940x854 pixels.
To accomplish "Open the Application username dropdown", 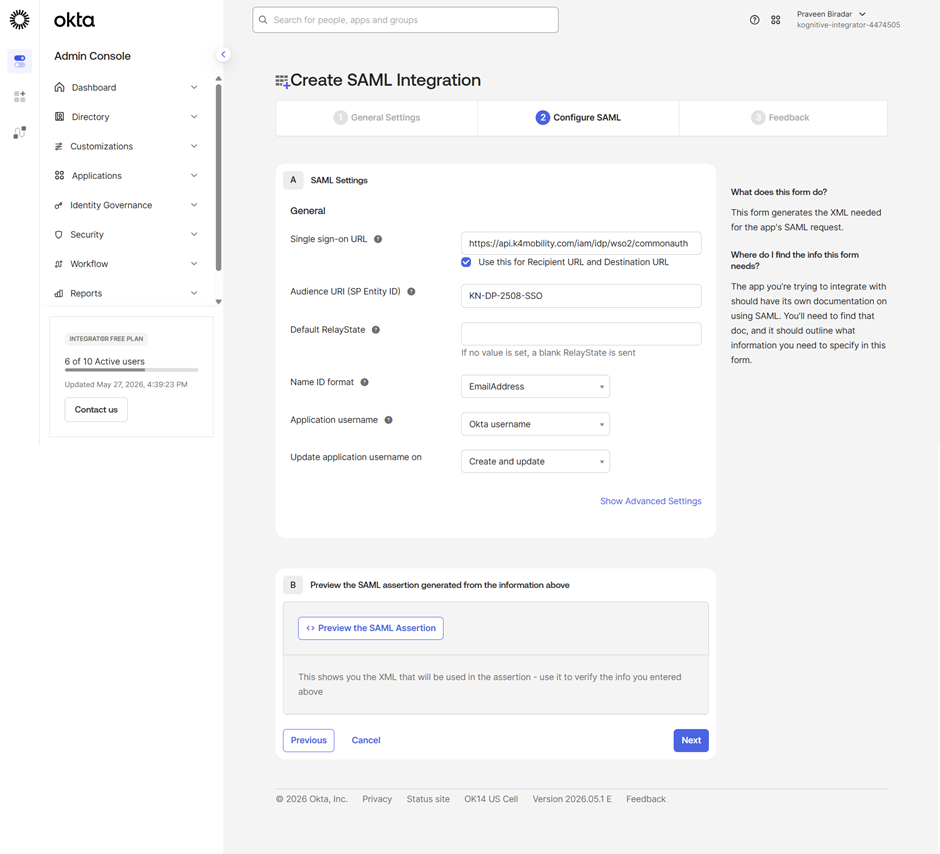I will (535, 424).
